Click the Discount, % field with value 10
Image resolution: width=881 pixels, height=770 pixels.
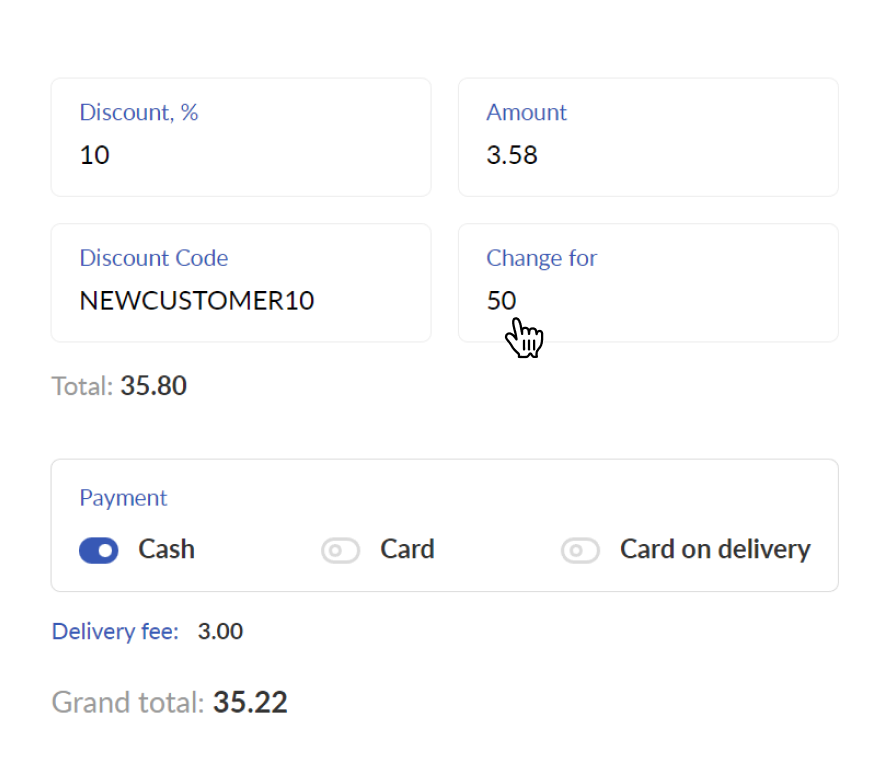[241, 137]
